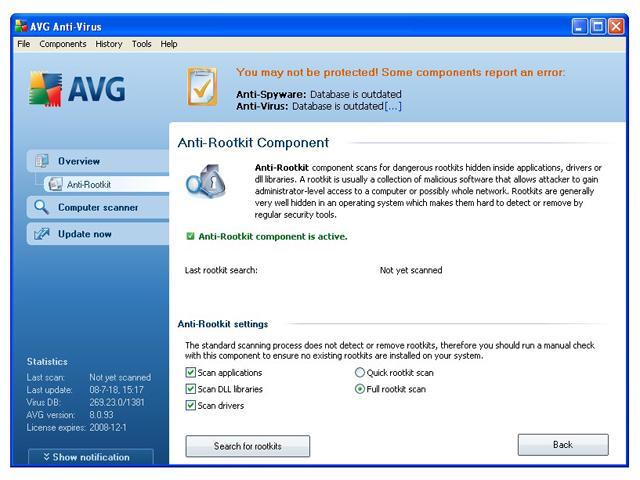Click the Last update value 08-7-18, 15:17
Image resolution: width=640 pixels, height=480 pixels.
point(116,389)
